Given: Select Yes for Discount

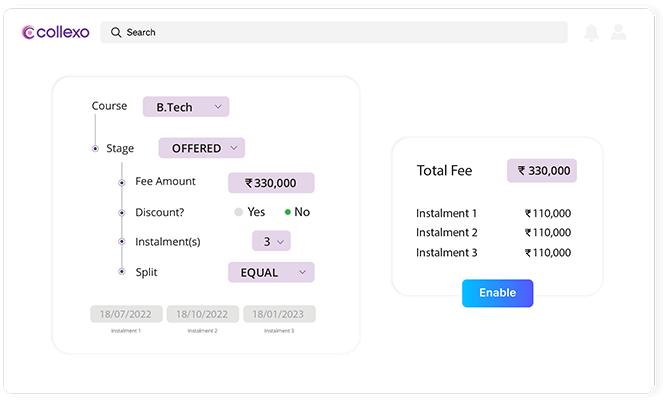Looking at the screenshot, I should click(239, 212).
